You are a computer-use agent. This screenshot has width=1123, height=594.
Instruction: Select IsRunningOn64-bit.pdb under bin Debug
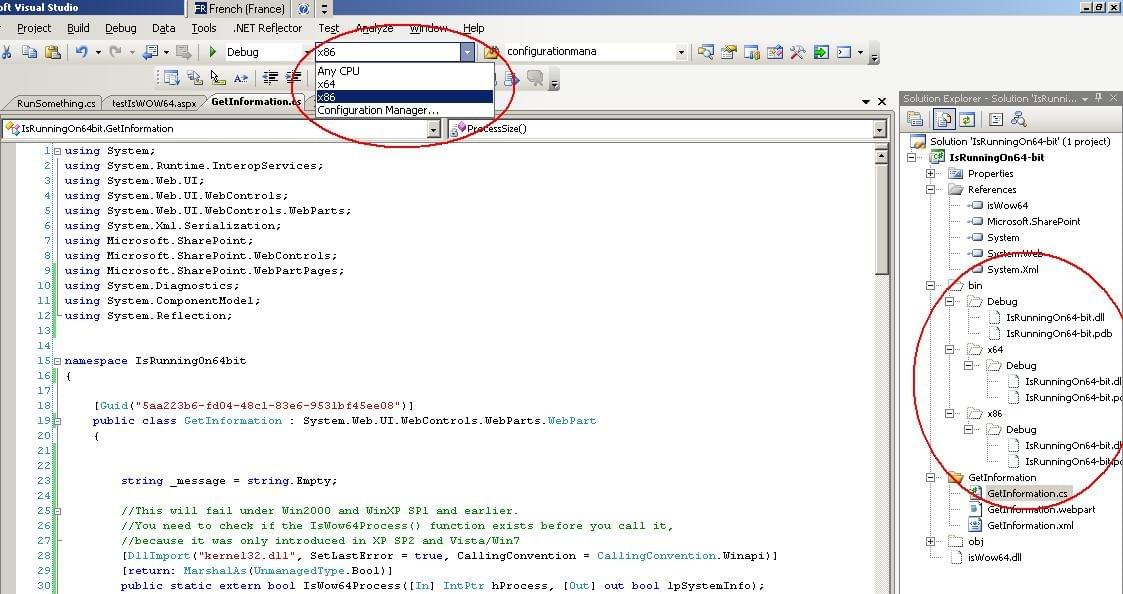click(1059, 333)
